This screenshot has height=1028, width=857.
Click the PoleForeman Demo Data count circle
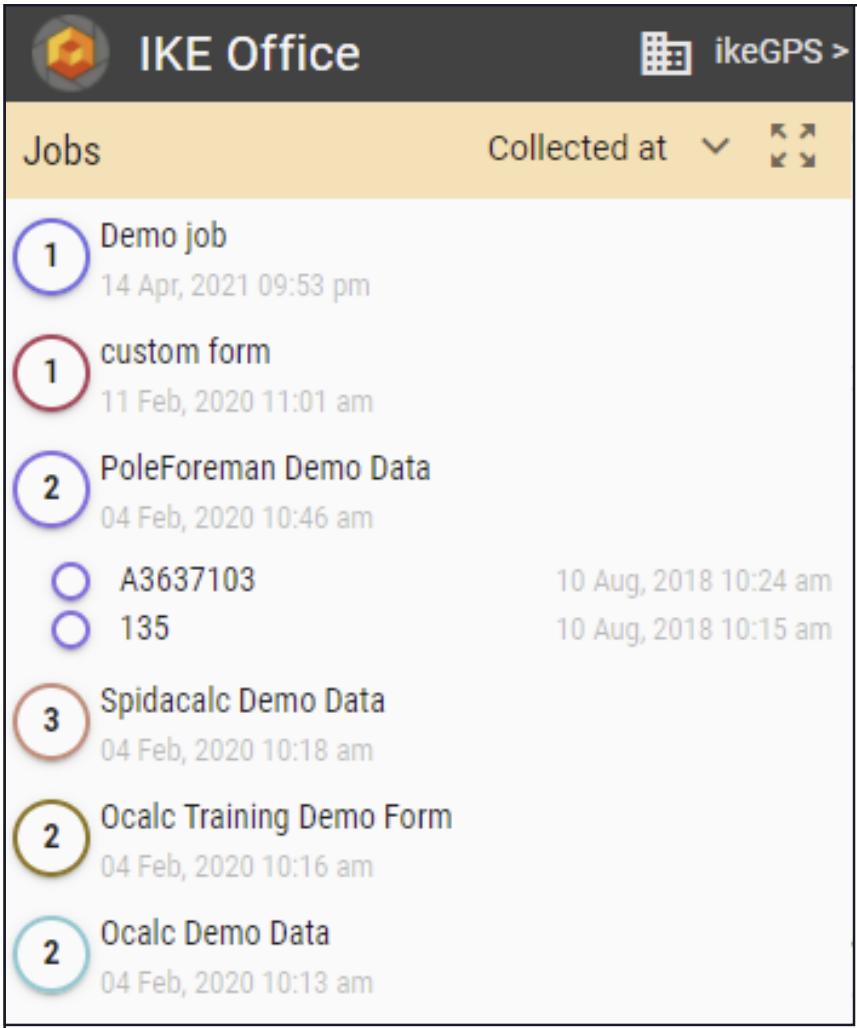pyautogui.click(x=51, y=488)
